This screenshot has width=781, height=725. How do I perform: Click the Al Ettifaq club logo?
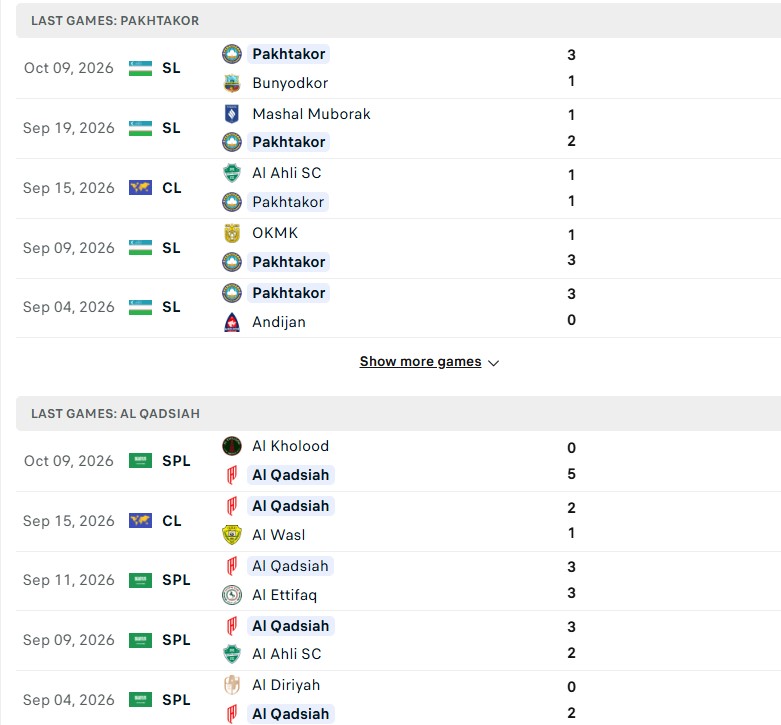[x=232, y=595]
